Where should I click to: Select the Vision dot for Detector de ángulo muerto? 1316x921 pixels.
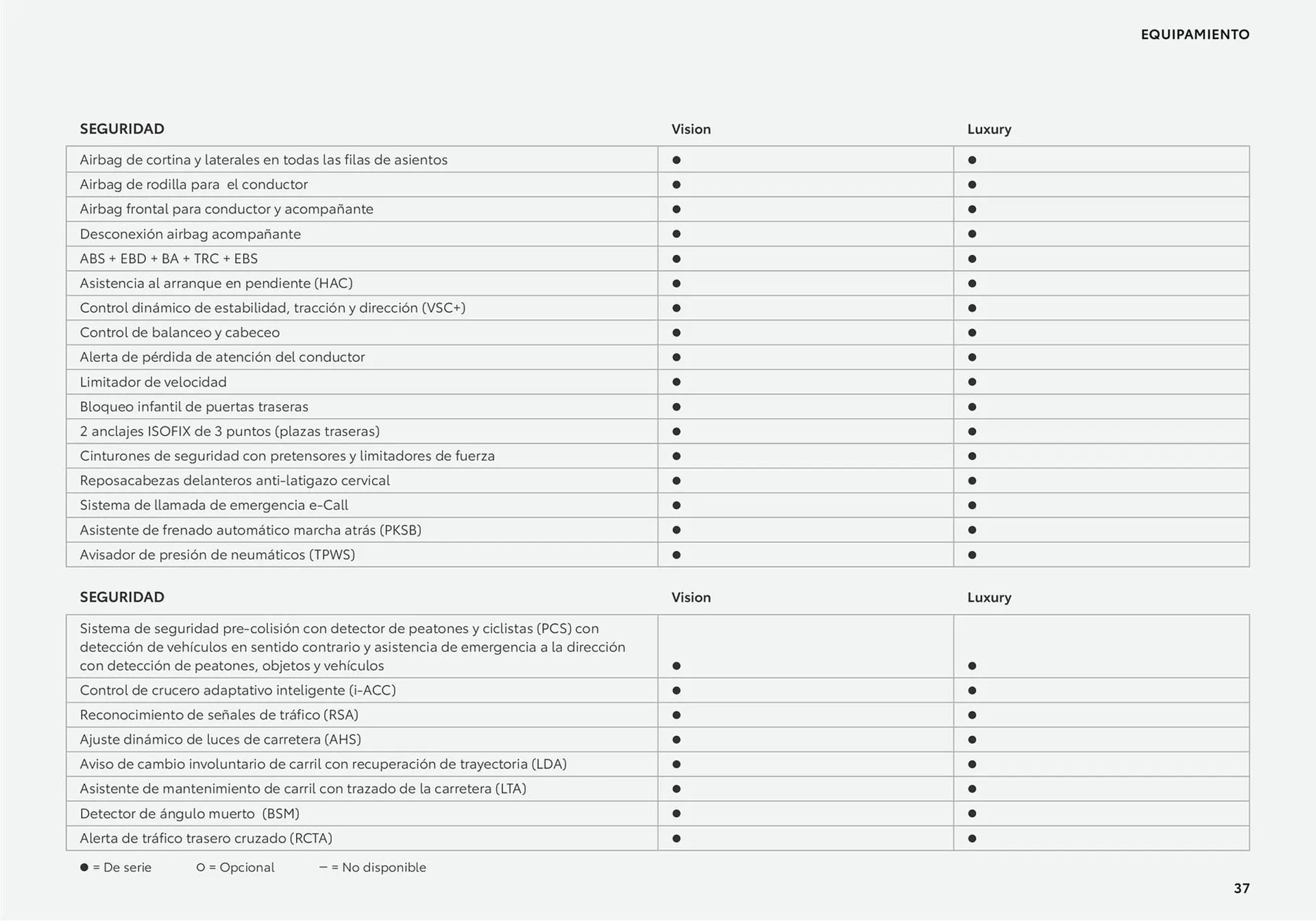[677, 814]
